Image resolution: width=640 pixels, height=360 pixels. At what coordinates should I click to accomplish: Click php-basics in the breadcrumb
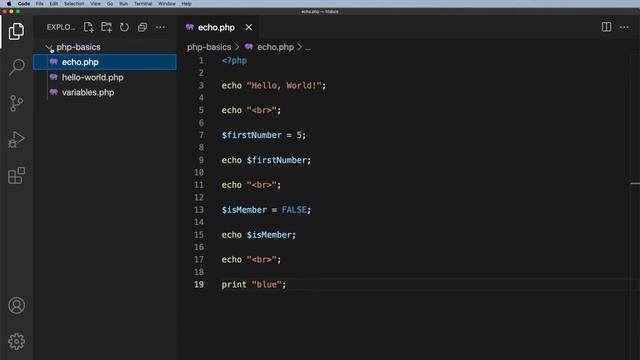209,47
